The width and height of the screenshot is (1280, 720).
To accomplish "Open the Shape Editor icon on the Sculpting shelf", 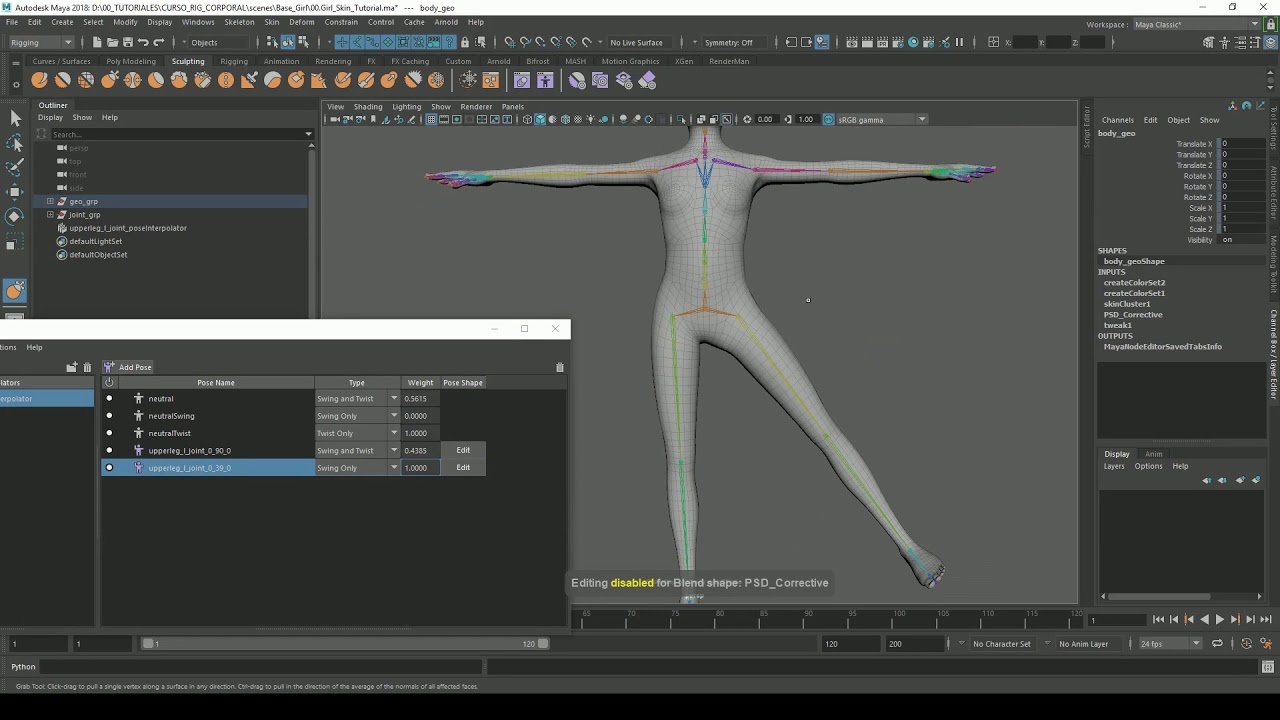I will click(522, 80).
